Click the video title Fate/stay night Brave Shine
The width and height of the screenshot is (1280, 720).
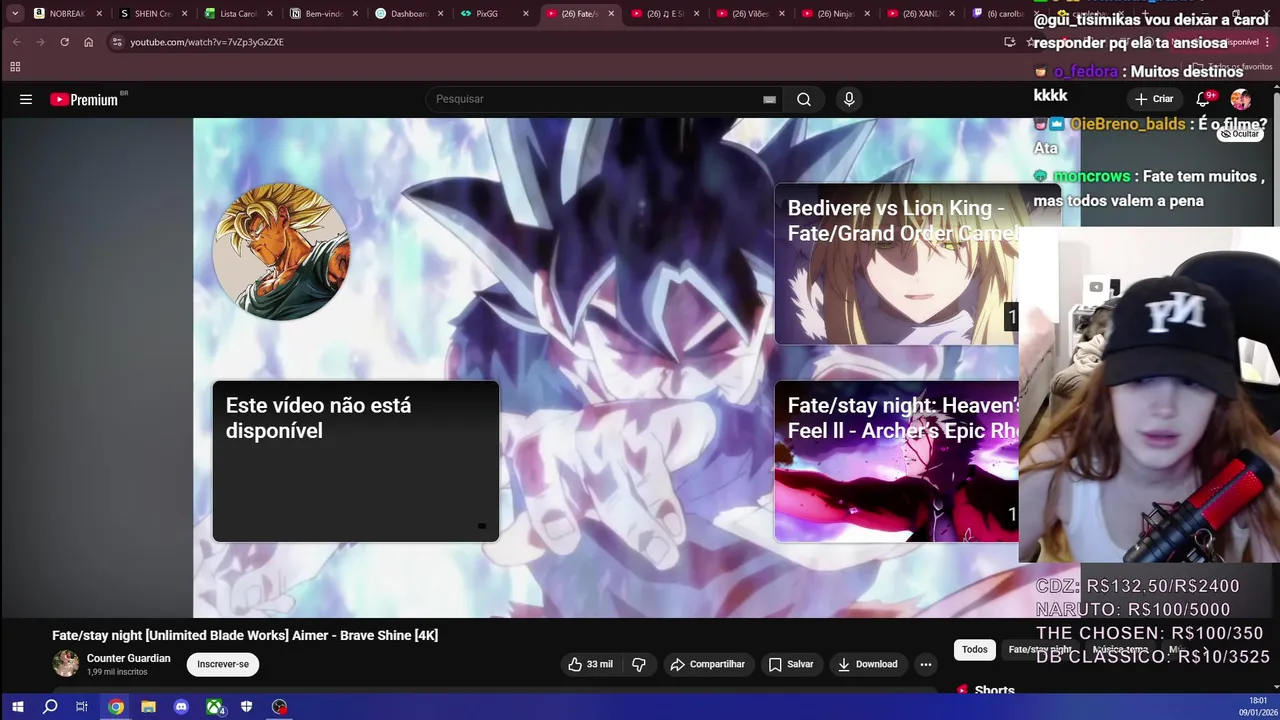(245, 635)
